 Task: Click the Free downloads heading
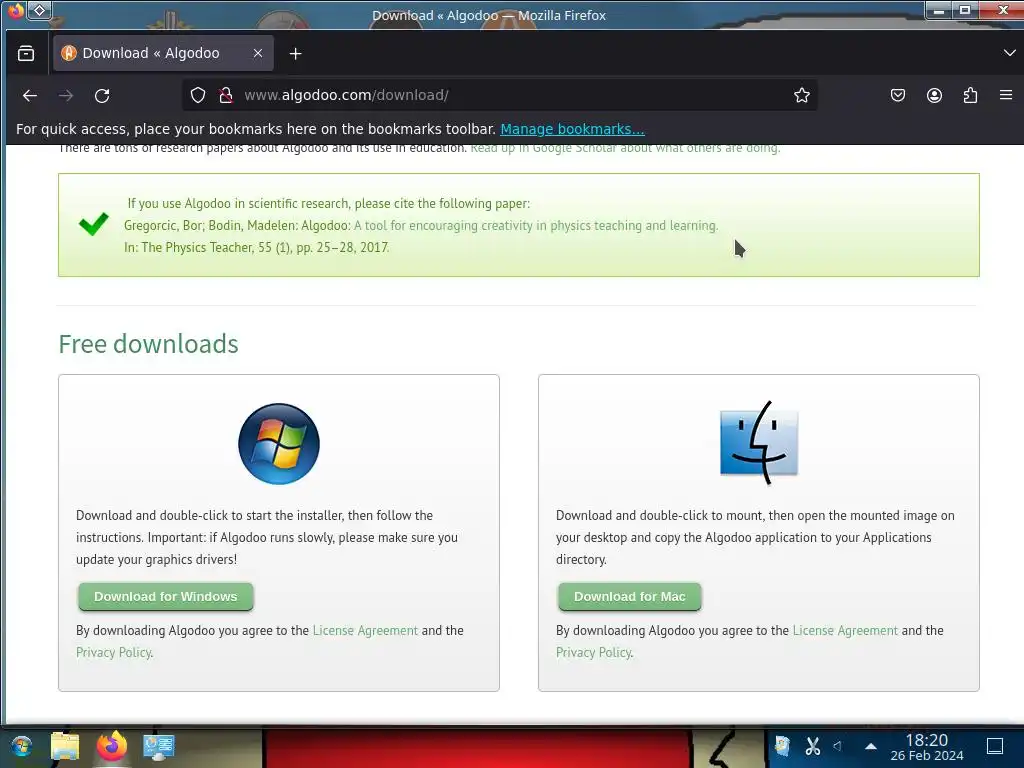pyautogui.click(x=148, y=344)
